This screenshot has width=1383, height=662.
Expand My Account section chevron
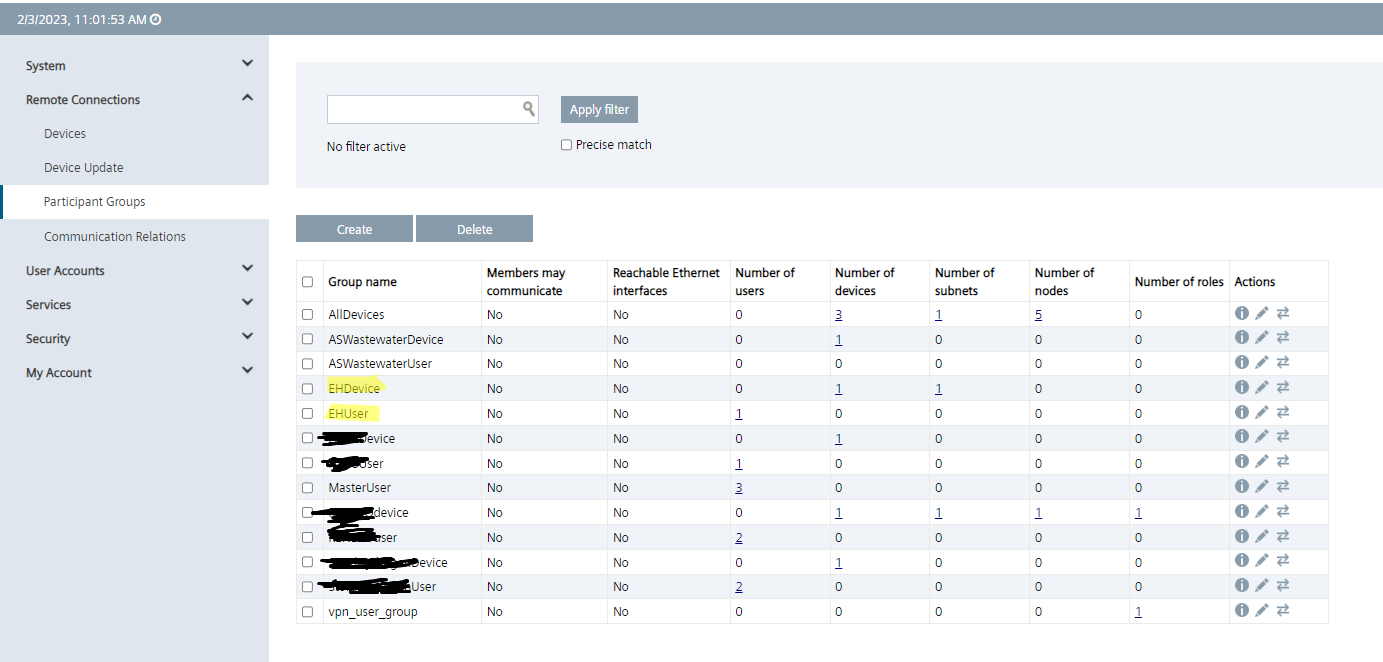pyautogui.click(x=248, y=371)
